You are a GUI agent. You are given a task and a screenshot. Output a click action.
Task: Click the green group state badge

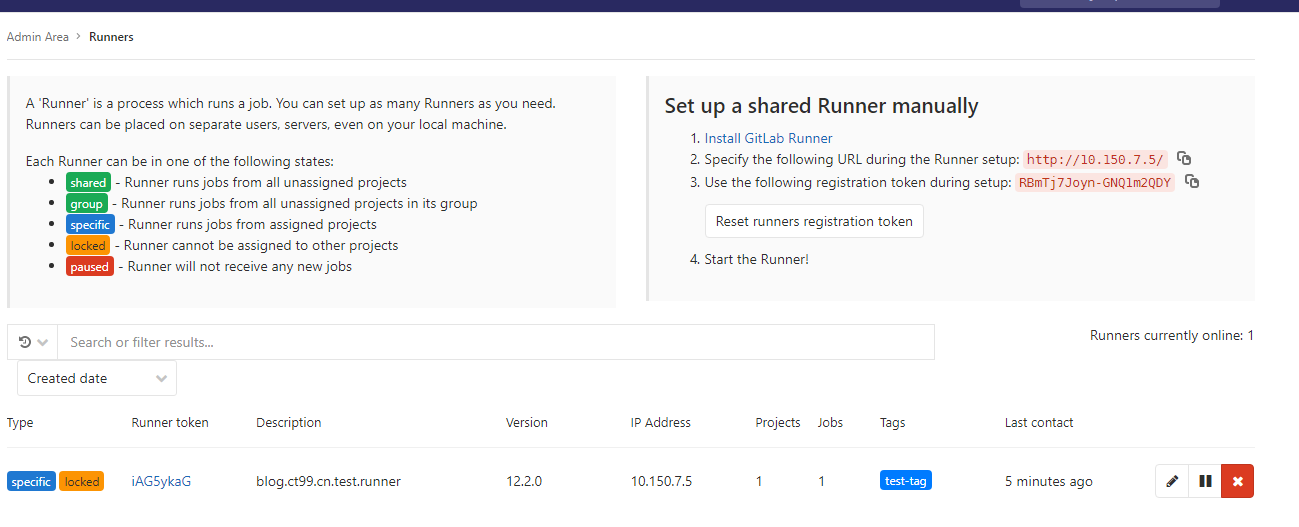tap(87, 204)
